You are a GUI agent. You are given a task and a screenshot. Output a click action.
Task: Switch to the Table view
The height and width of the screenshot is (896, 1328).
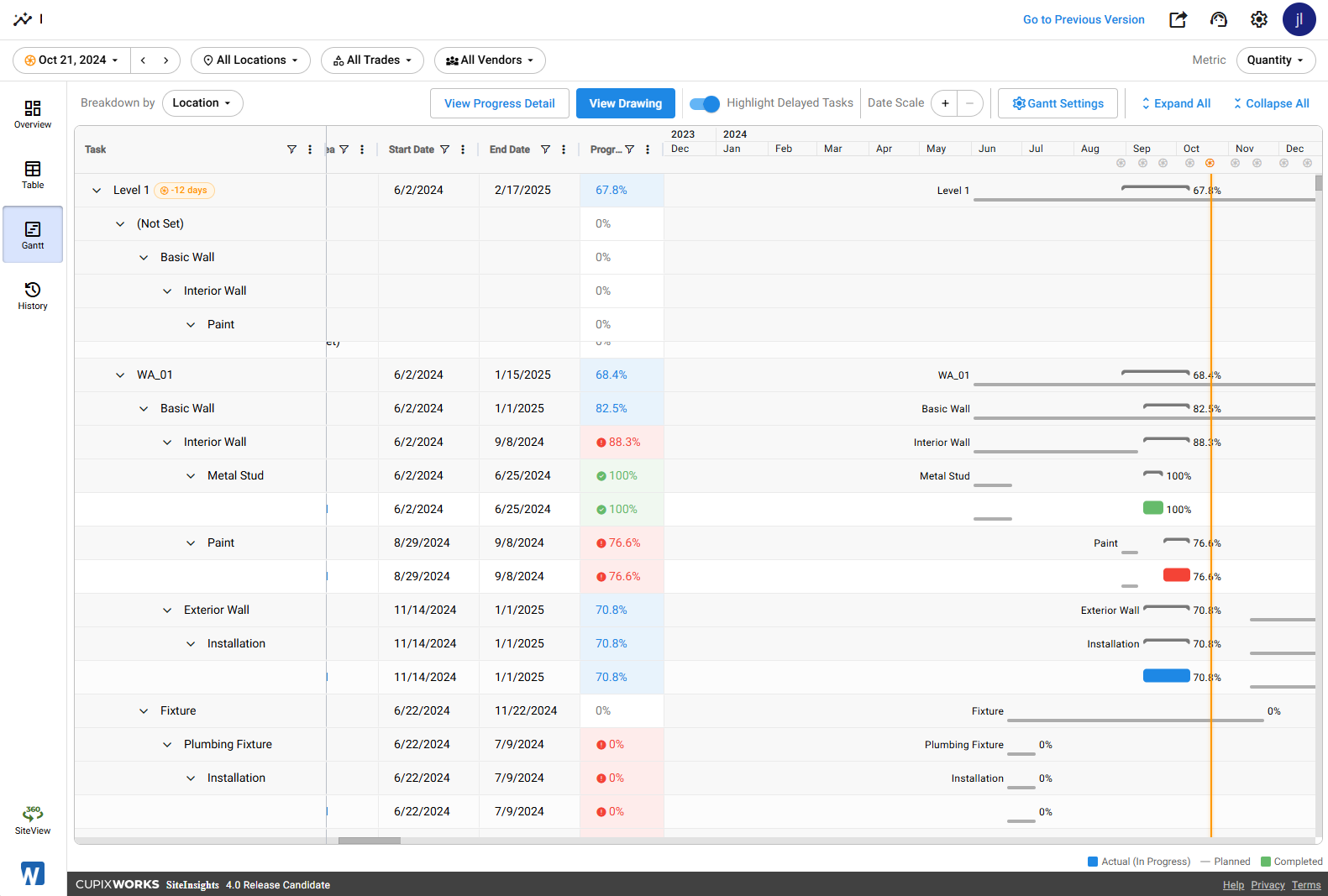click(33, 175)
